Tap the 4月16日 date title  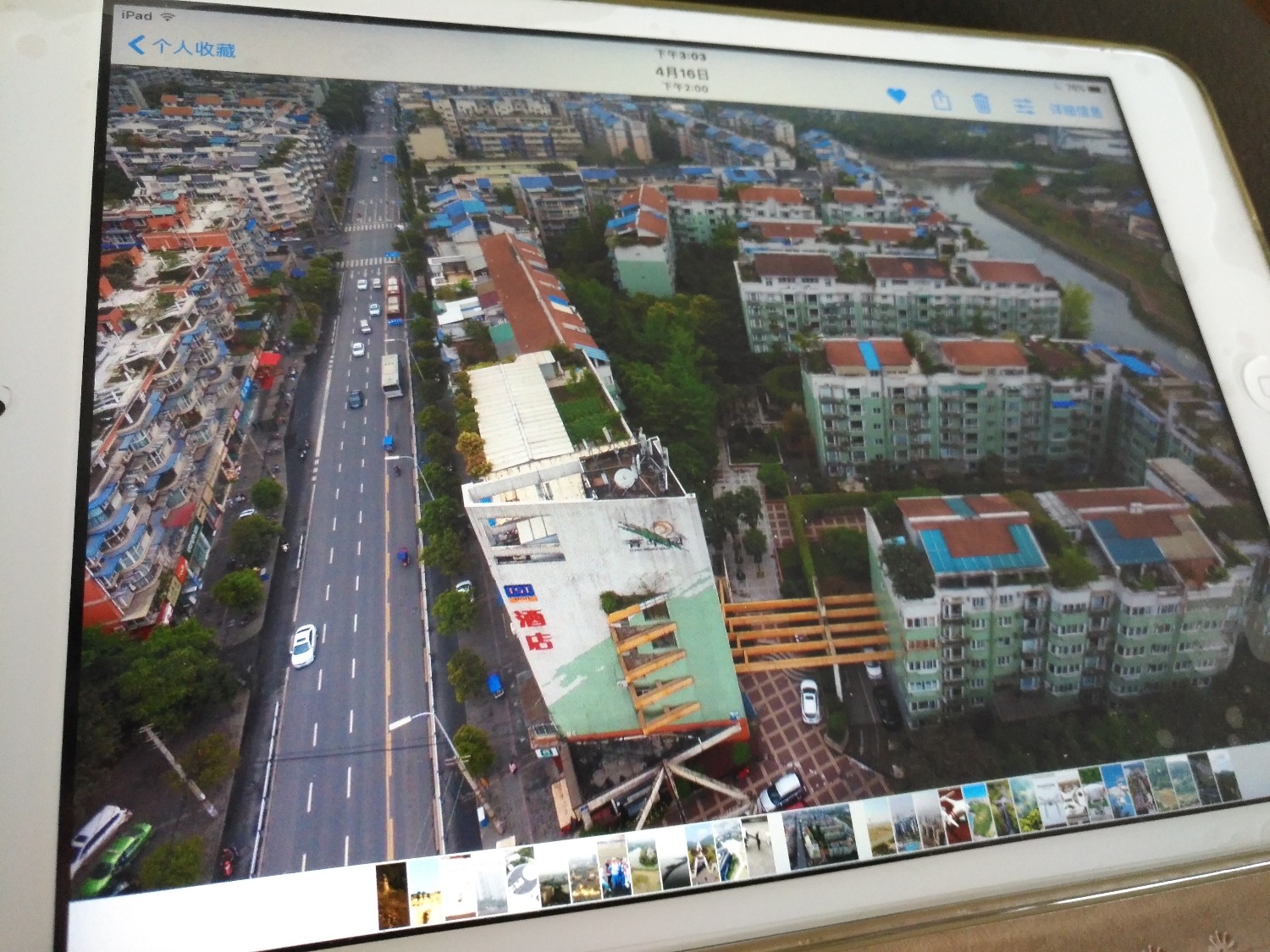click(x=682, y=72)
